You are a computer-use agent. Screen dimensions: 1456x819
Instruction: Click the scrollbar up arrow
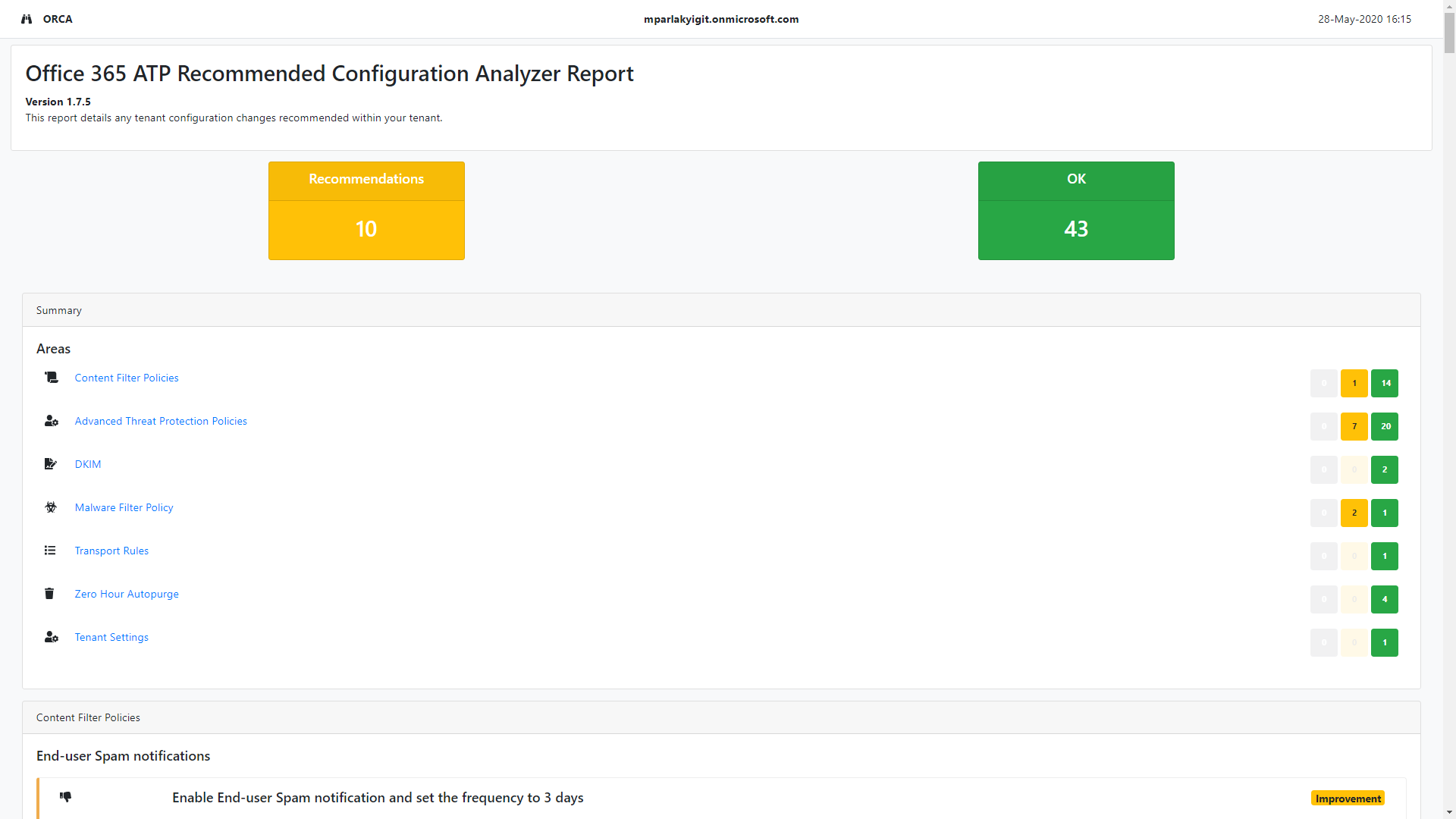click(1449, 6)
